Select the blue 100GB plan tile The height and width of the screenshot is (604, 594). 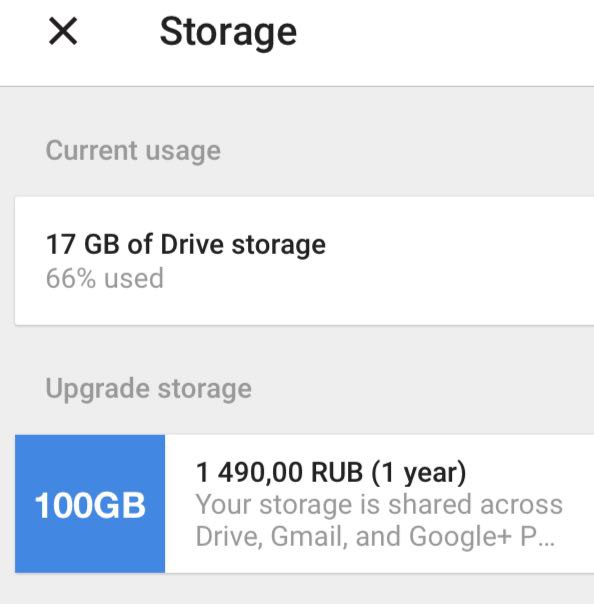click(90, 504)
